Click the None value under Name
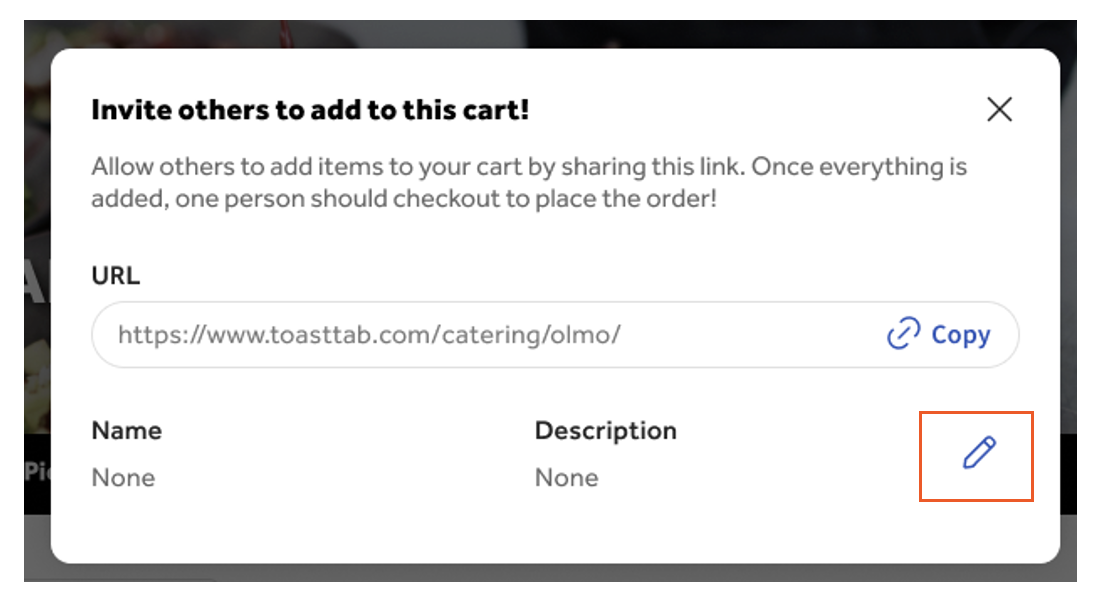The height and width of the screenshot is (606, 1106). point(123,478)
